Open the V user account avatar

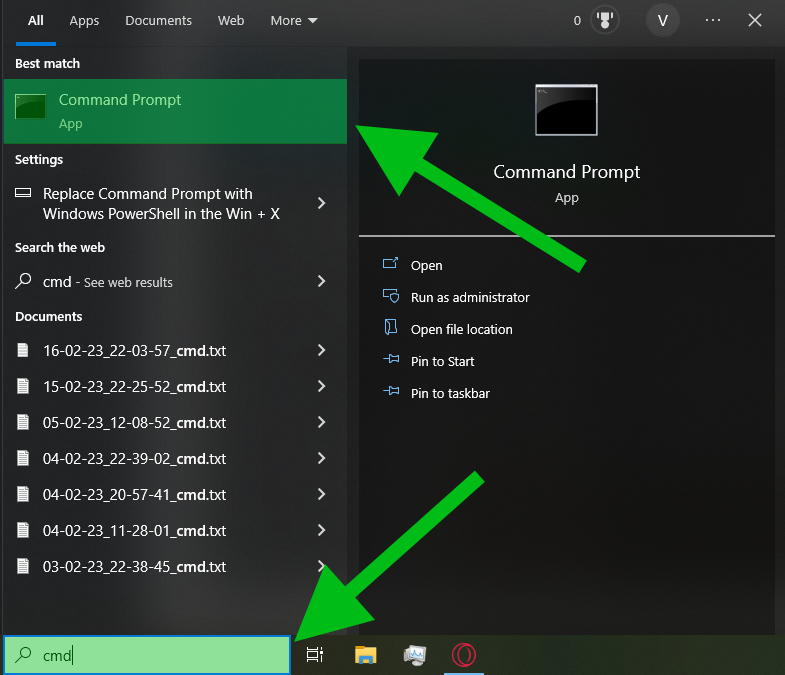click(662, 21)
